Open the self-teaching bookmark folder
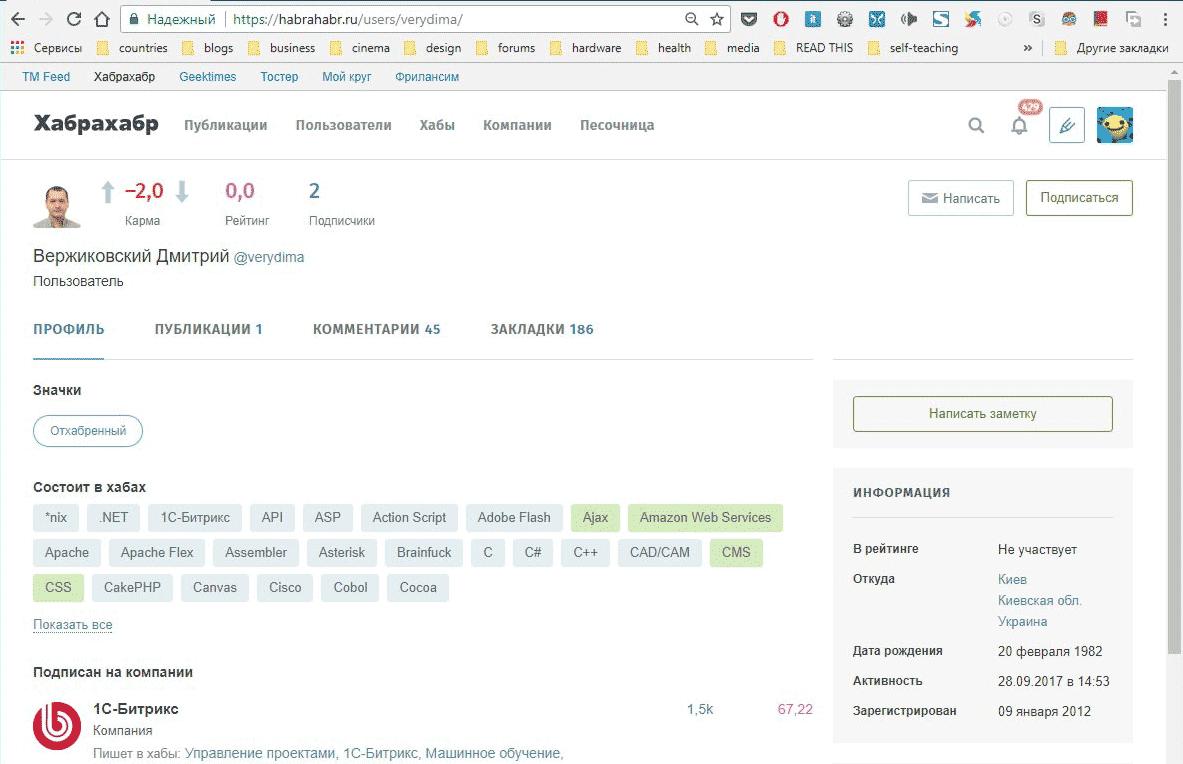Screen dimensions: 1183x764 (913, 48)
